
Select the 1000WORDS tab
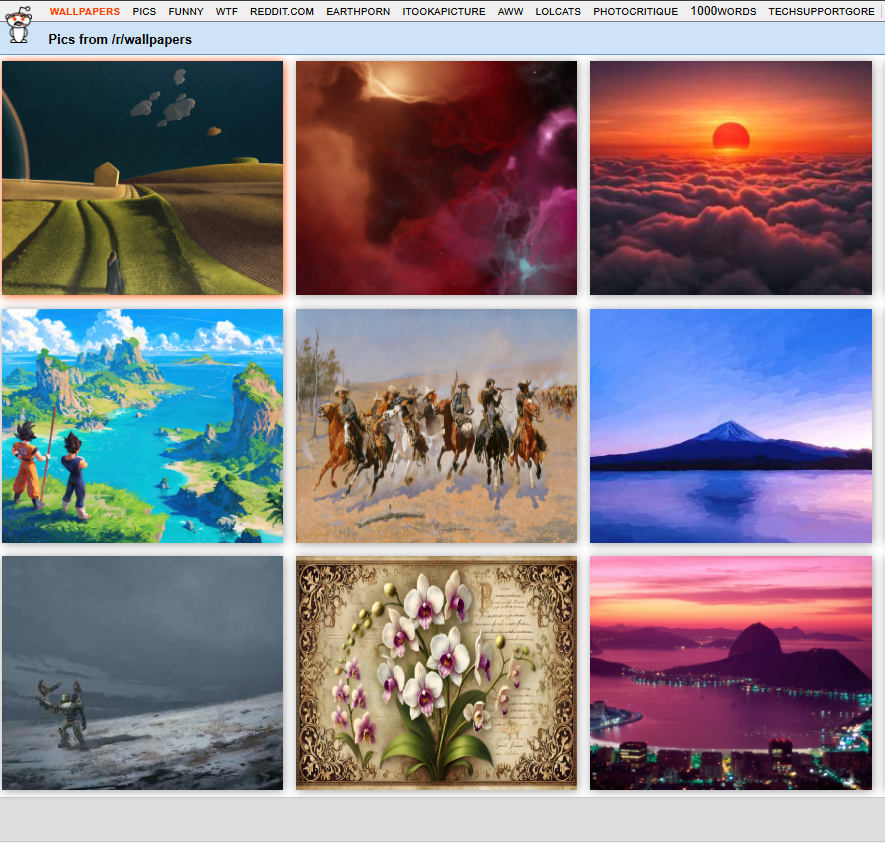[x=723, y=12]
